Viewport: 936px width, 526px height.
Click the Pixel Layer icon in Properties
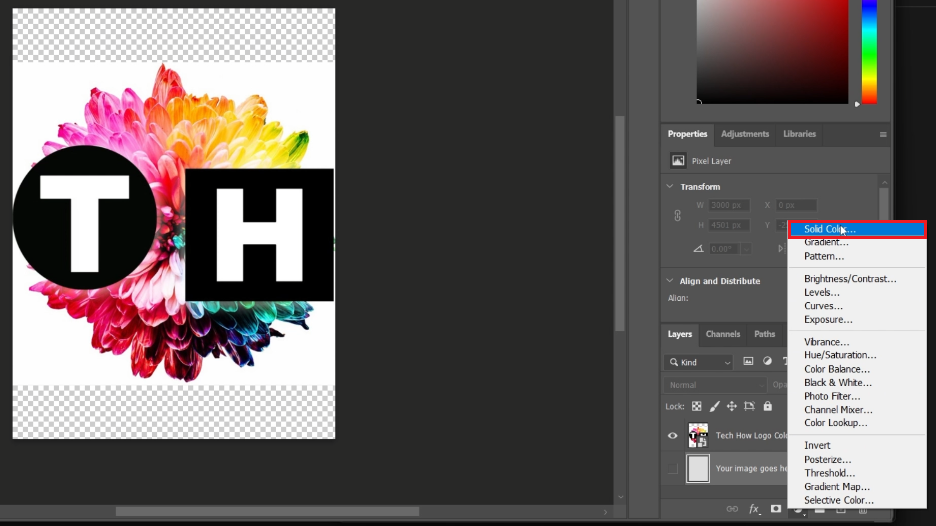[x=678, y=161]
